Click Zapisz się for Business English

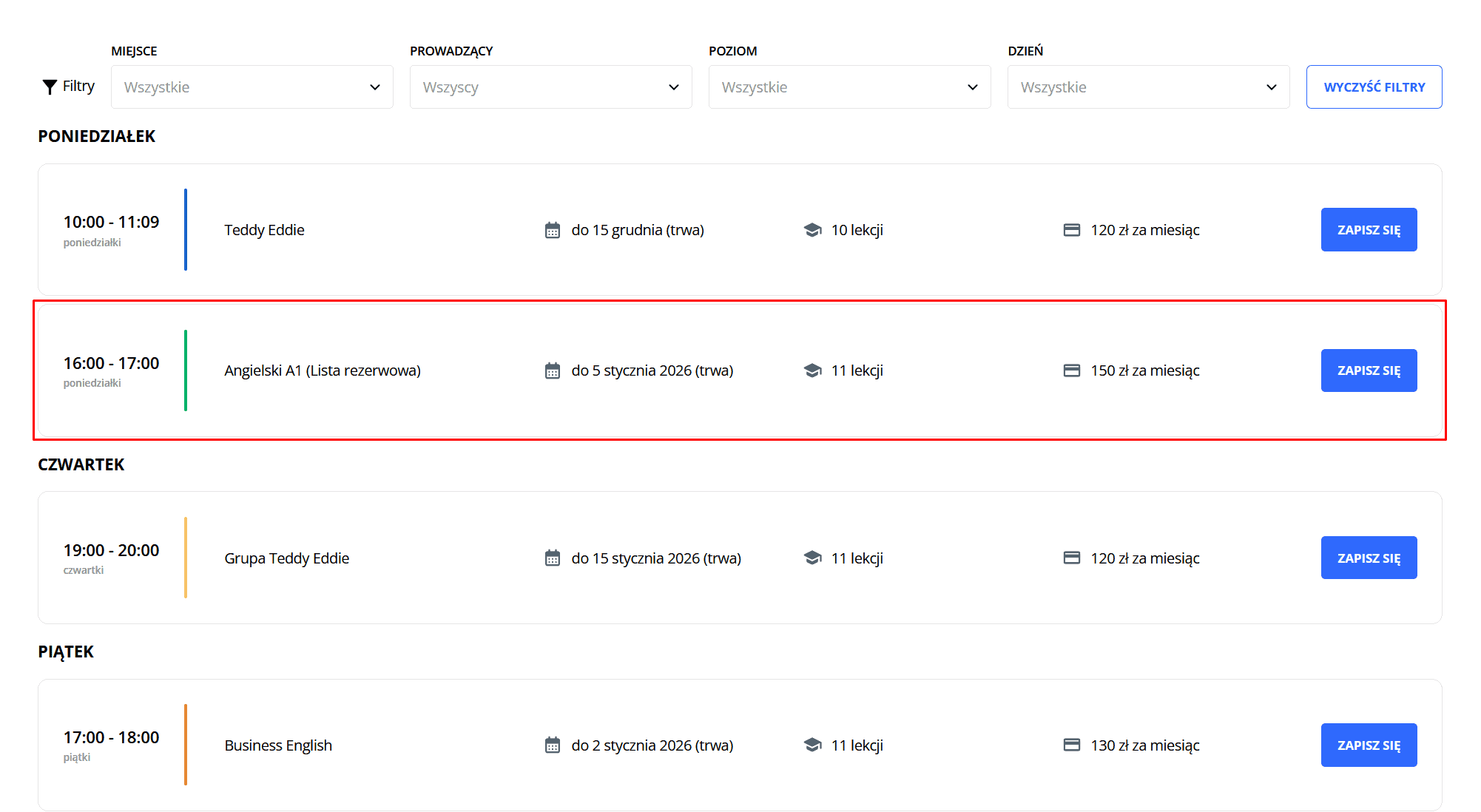[1369, 745]
